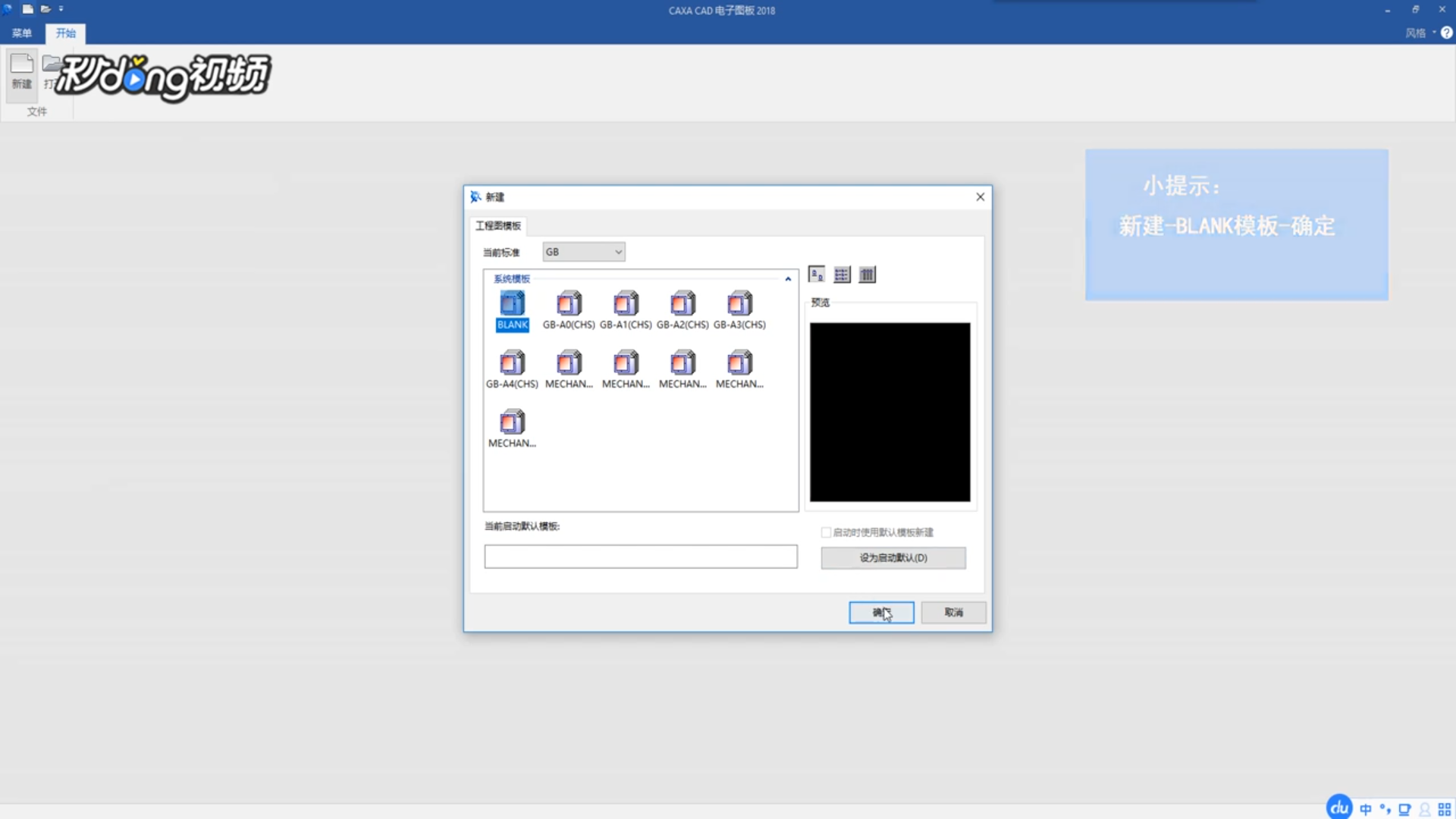Toggle the 中 Chinese input mode indicator
Screen dimensions: 1456x819
(x=1366, y=809)
